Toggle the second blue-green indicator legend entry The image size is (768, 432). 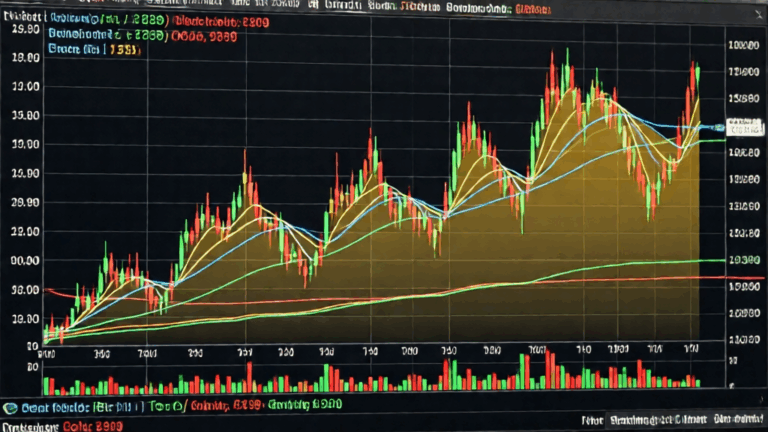coord(108,35)
